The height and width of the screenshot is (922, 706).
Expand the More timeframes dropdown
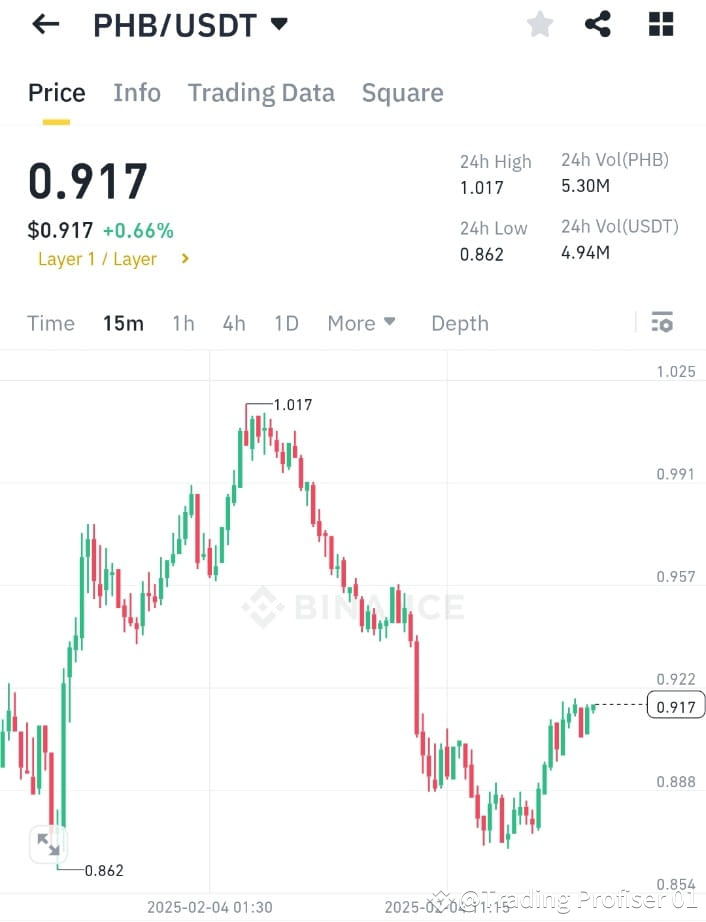tap(361, 323)
